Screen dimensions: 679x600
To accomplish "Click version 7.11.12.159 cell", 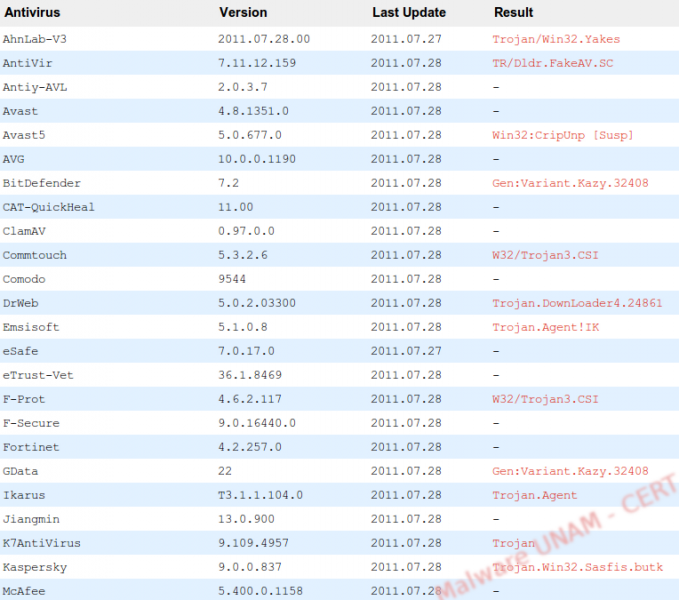I will coord(257,63).
